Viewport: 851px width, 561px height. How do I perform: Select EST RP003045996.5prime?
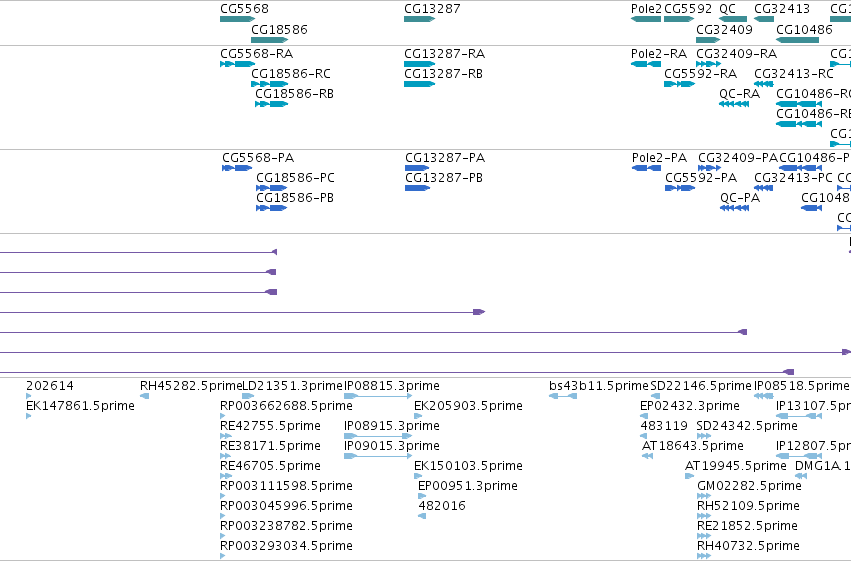[x=286, y=506]
